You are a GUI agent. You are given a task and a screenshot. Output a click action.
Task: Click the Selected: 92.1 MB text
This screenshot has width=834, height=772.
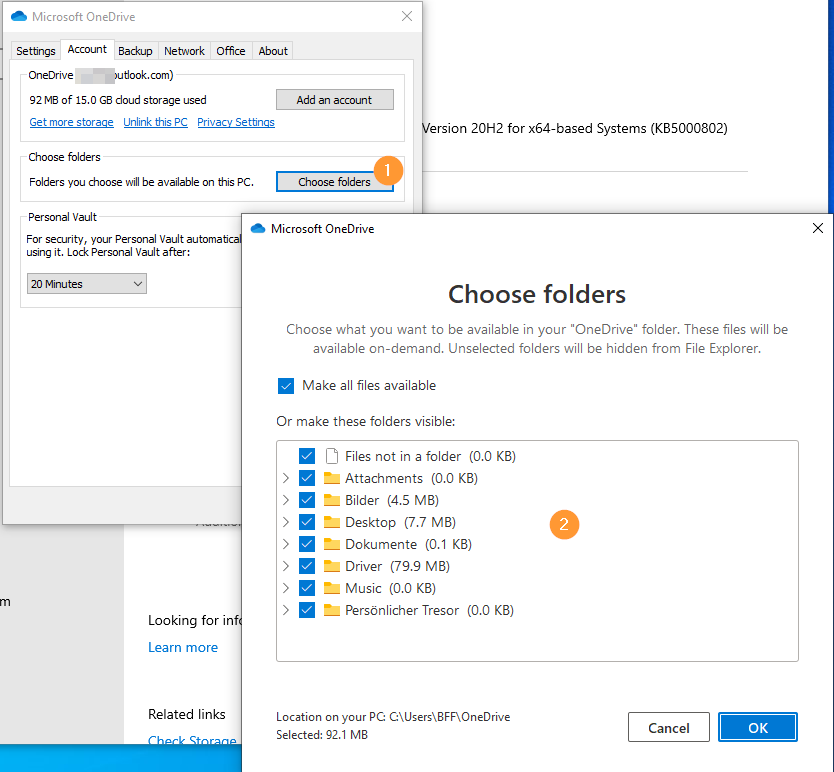coord(322,734)
